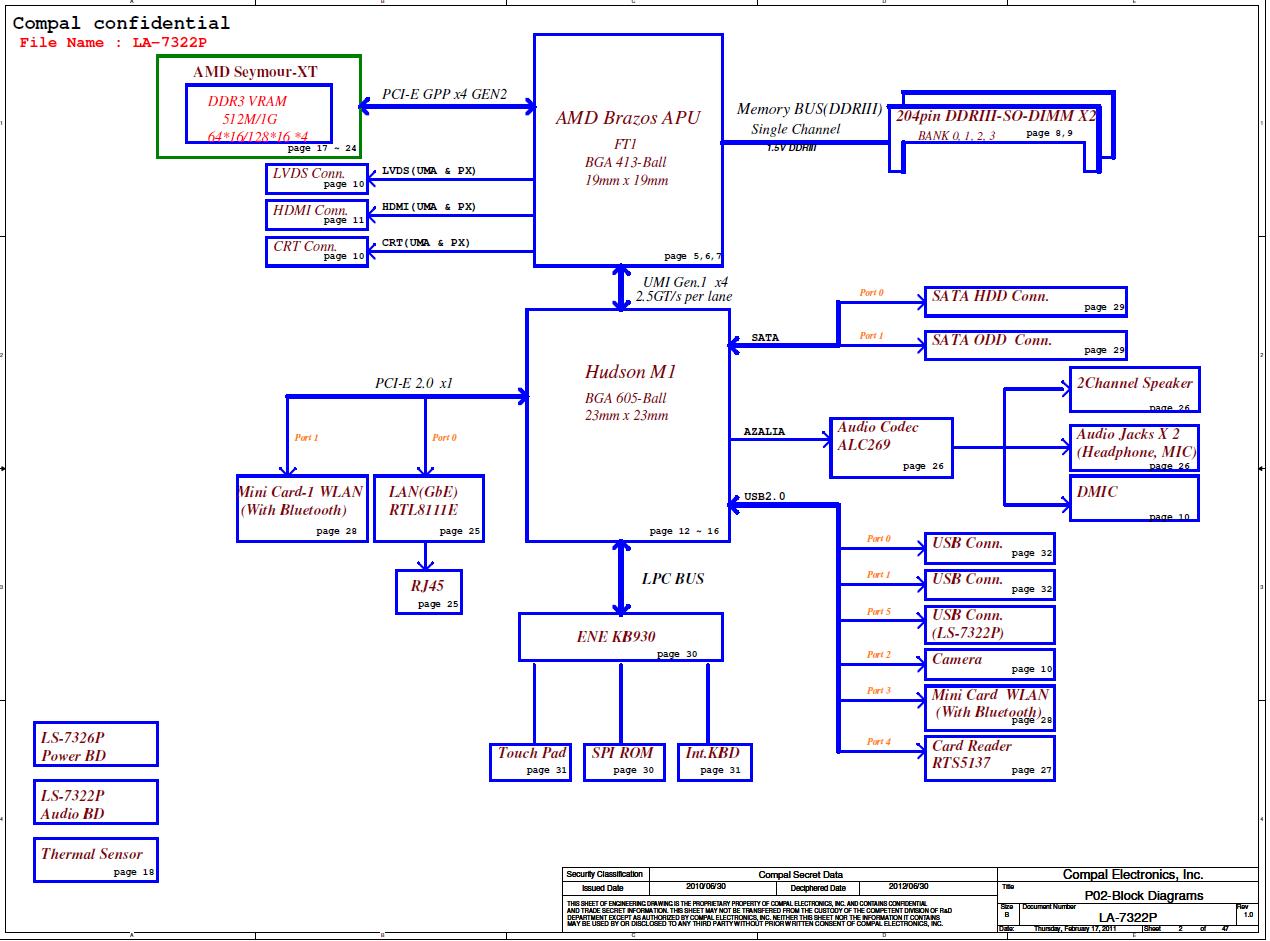Click the LVDS(UMA & PX) label
The height and width of the screenshot is (941, 1270).
(x=429, y=171)
